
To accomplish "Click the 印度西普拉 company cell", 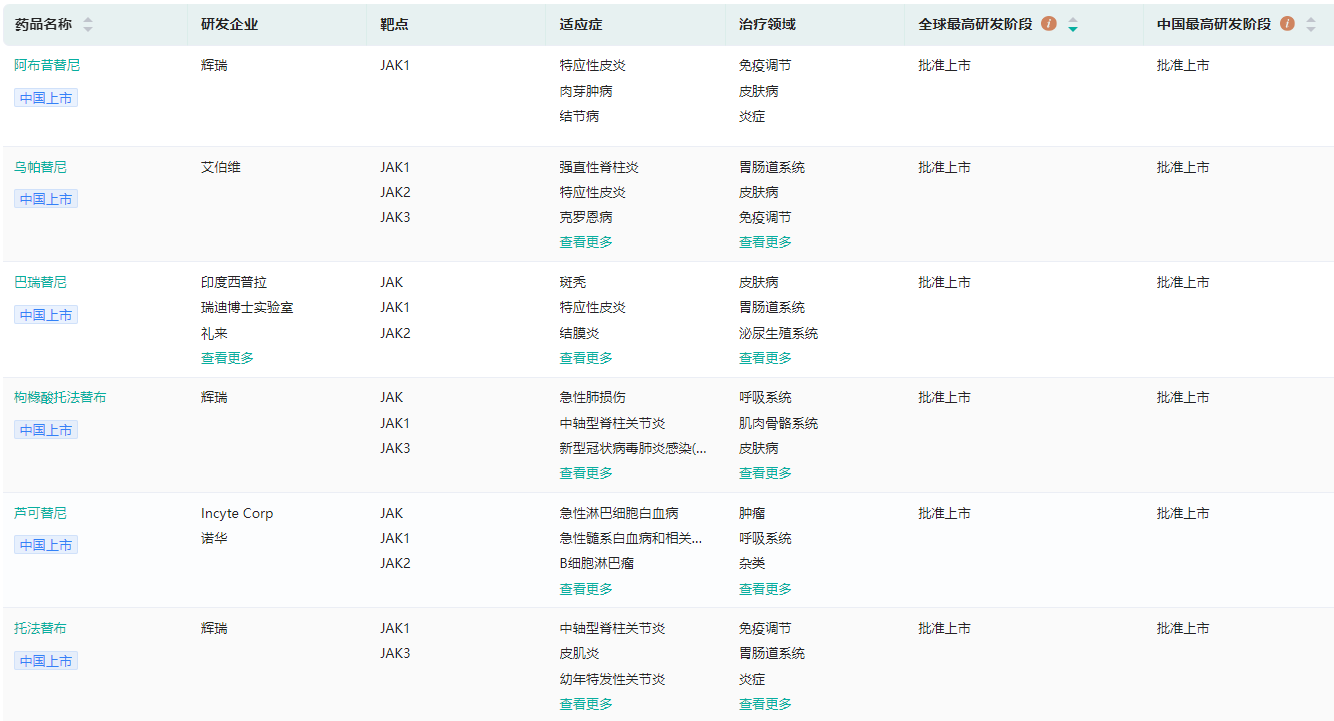I will click(234, 282).
